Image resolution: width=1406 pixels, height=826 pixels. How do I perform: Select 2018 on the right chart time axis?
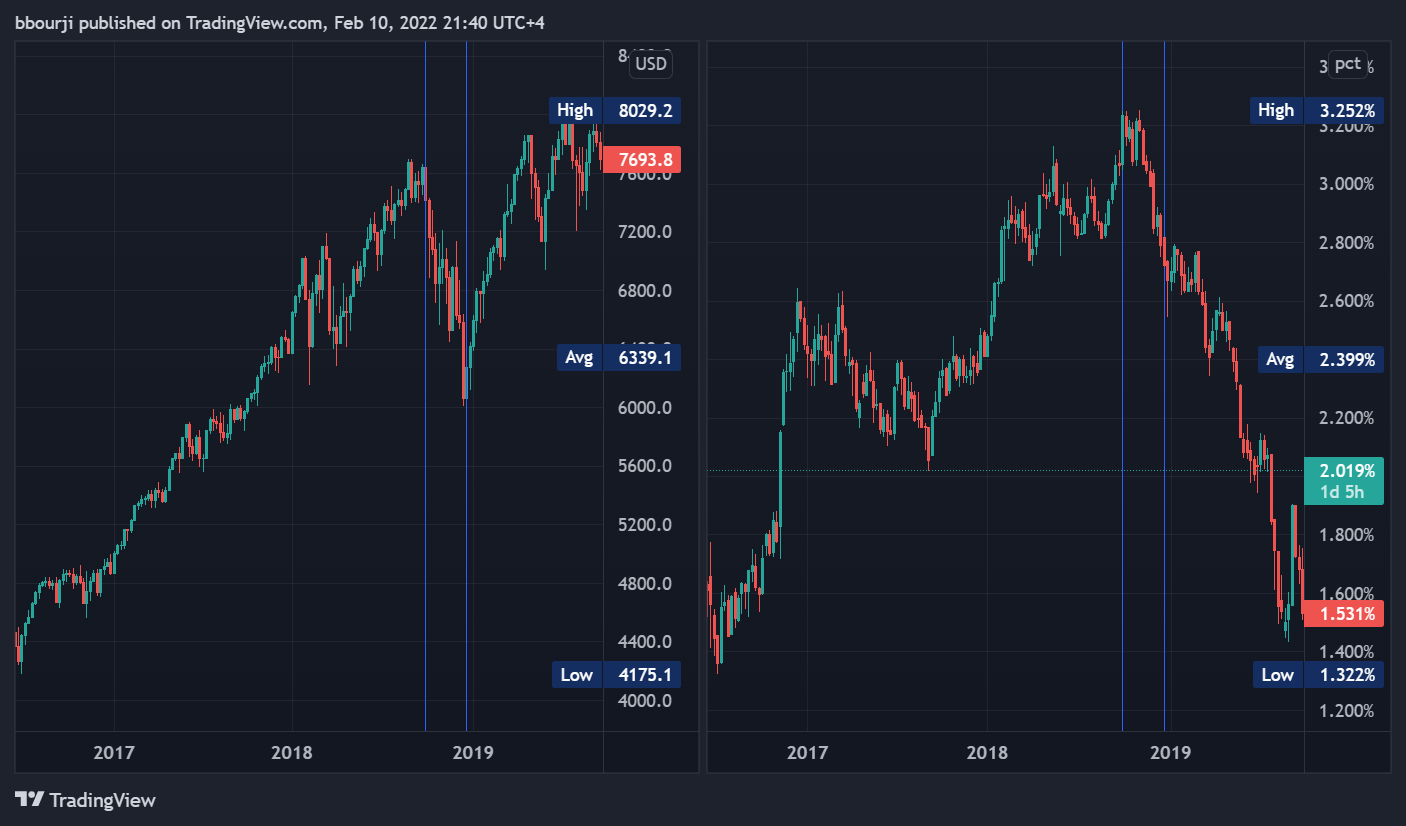[988, 752]
